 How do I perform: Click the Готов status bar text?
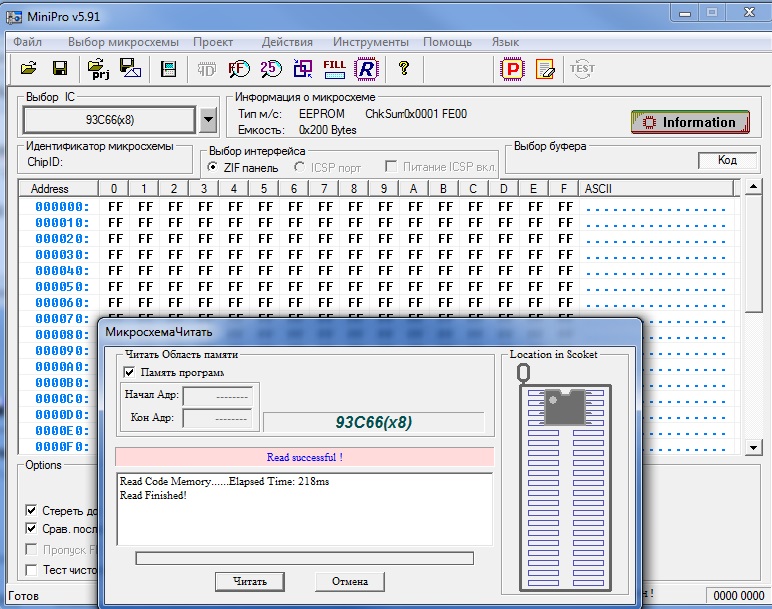23,596
